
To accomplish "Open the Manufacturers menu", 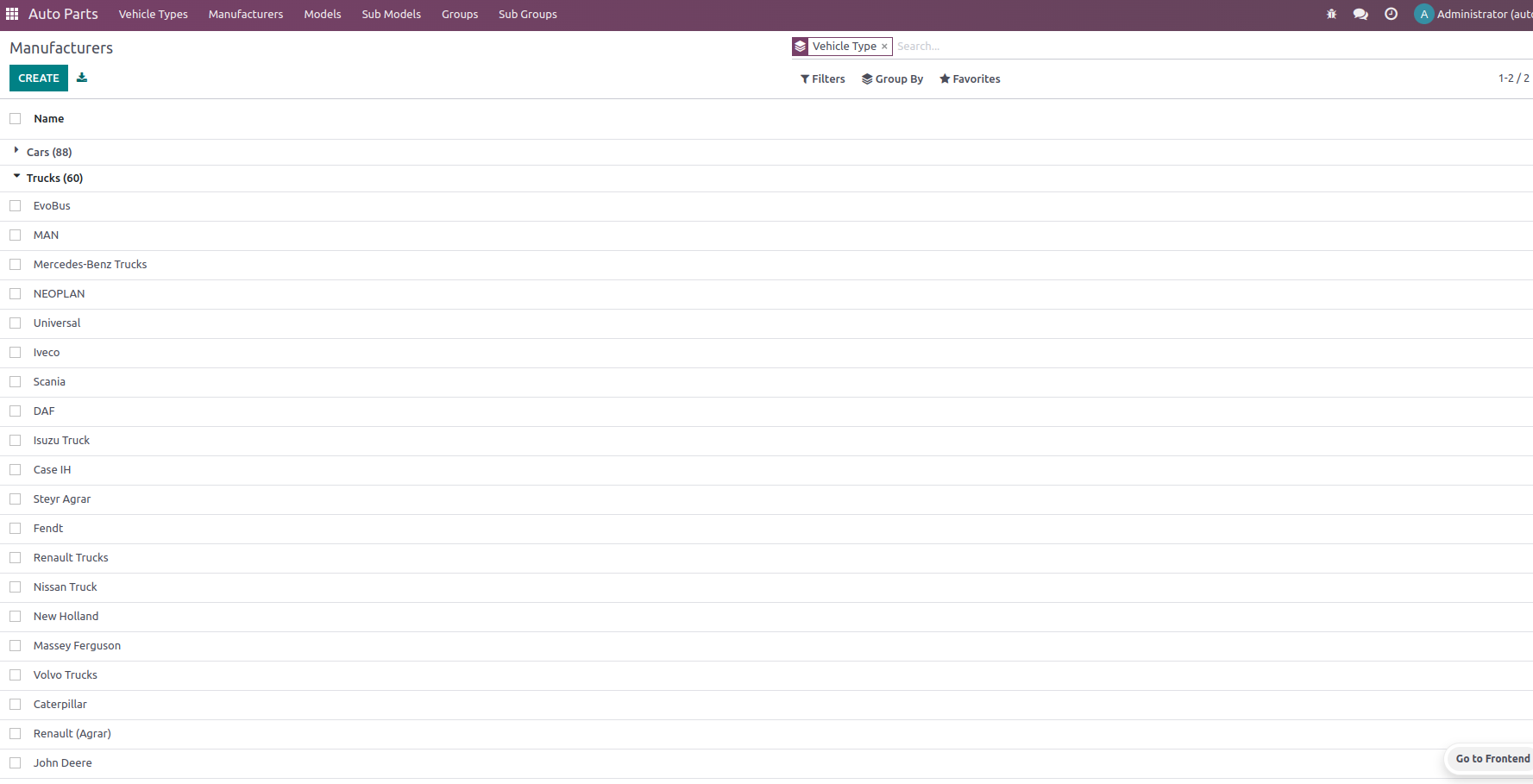I will point(246,15).
